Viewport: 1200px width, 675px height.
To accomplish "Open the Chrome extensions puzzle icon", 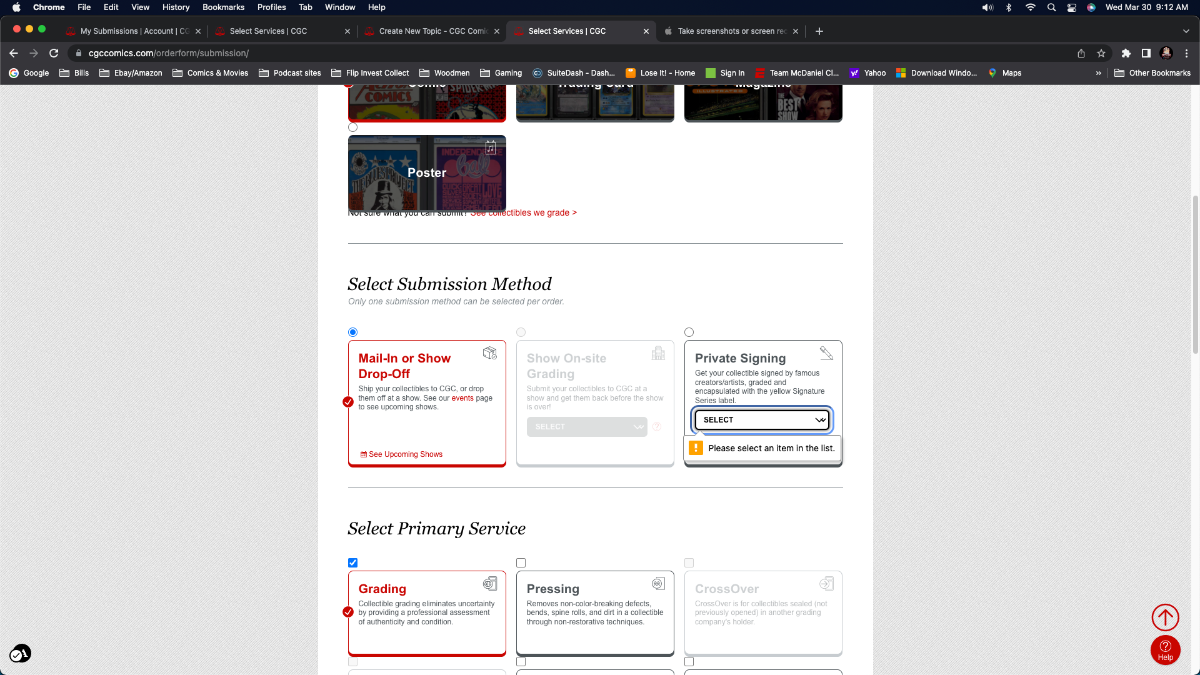I will 1126,53.
